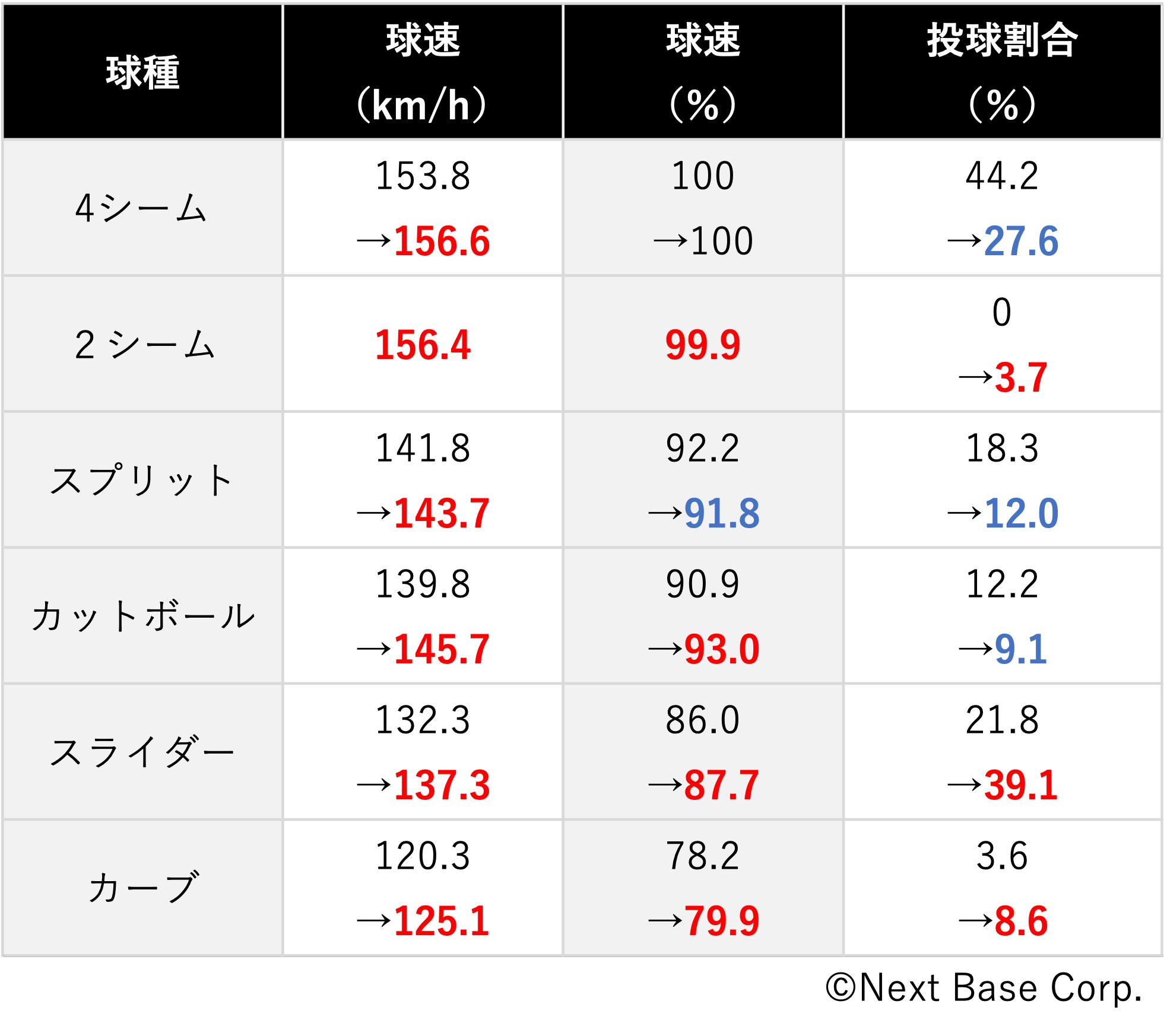This screenshot has height=1036, width=1167.
Task: Click the blue 91.8 value
Action: pos(722,513)
